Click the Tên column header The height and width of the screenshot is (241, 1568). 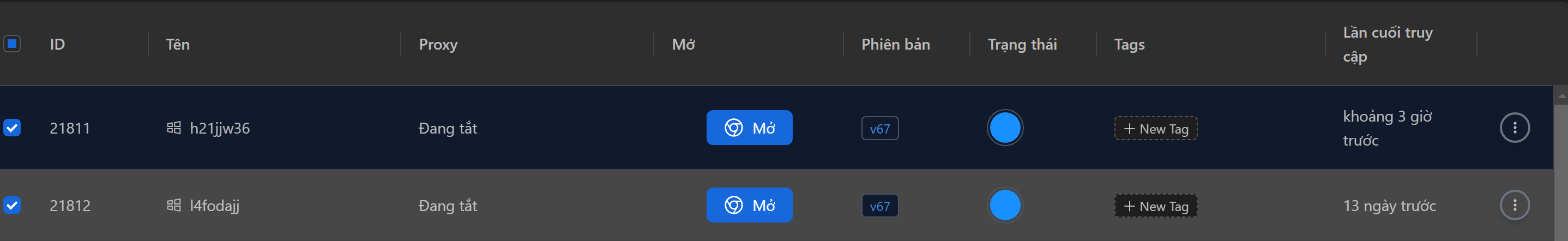[x=178, y=44]
